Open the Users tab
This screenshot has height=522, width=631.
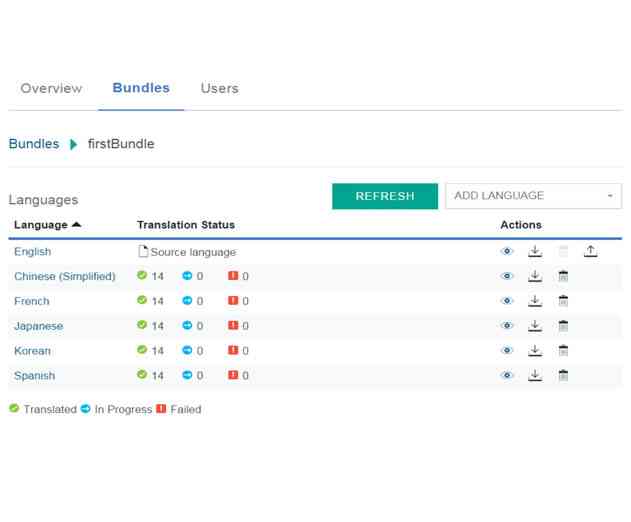(x=219, y=88)
